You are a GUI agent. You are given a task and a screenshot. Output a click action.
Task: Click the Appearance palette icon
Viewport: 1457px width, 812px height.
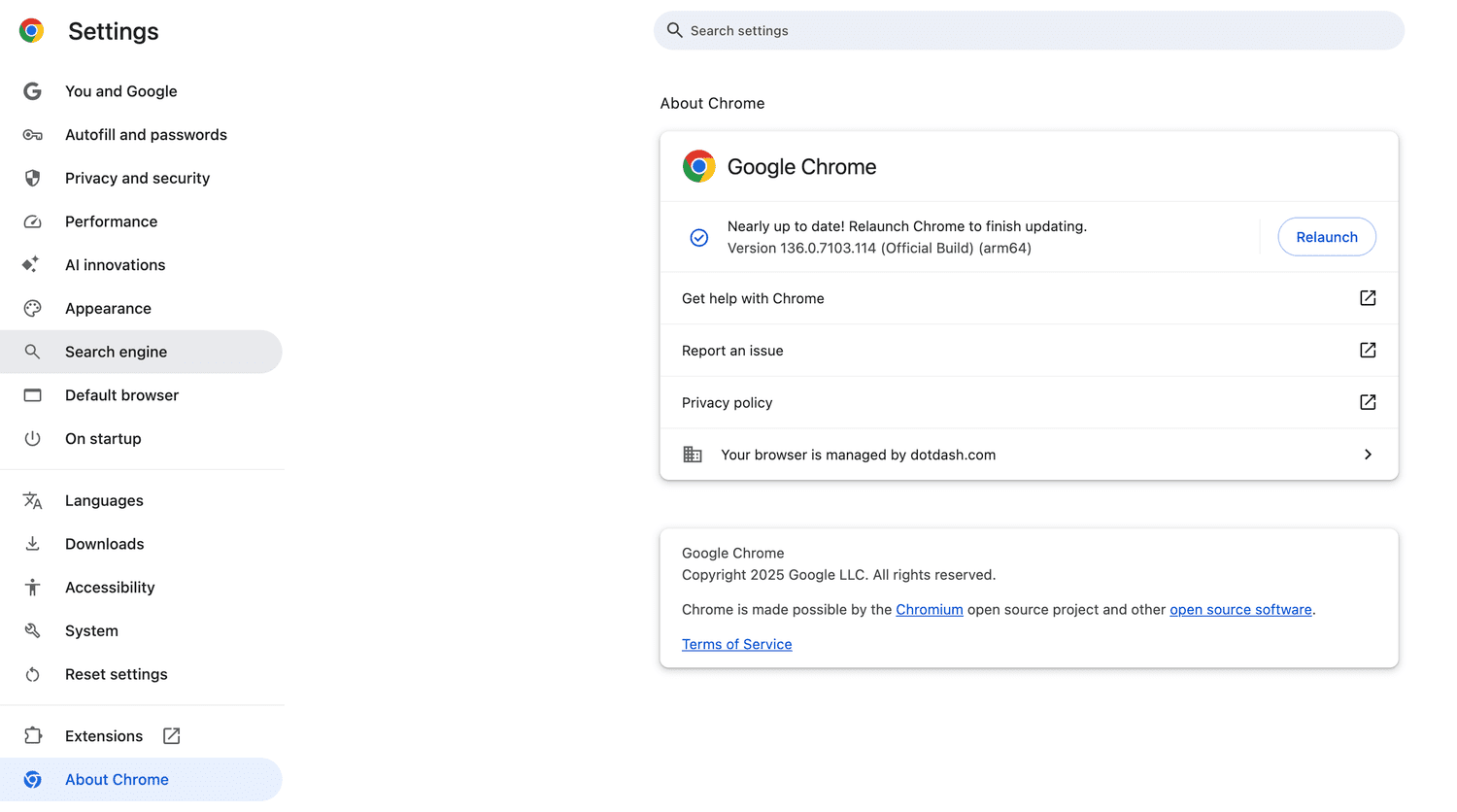point(32,309)
